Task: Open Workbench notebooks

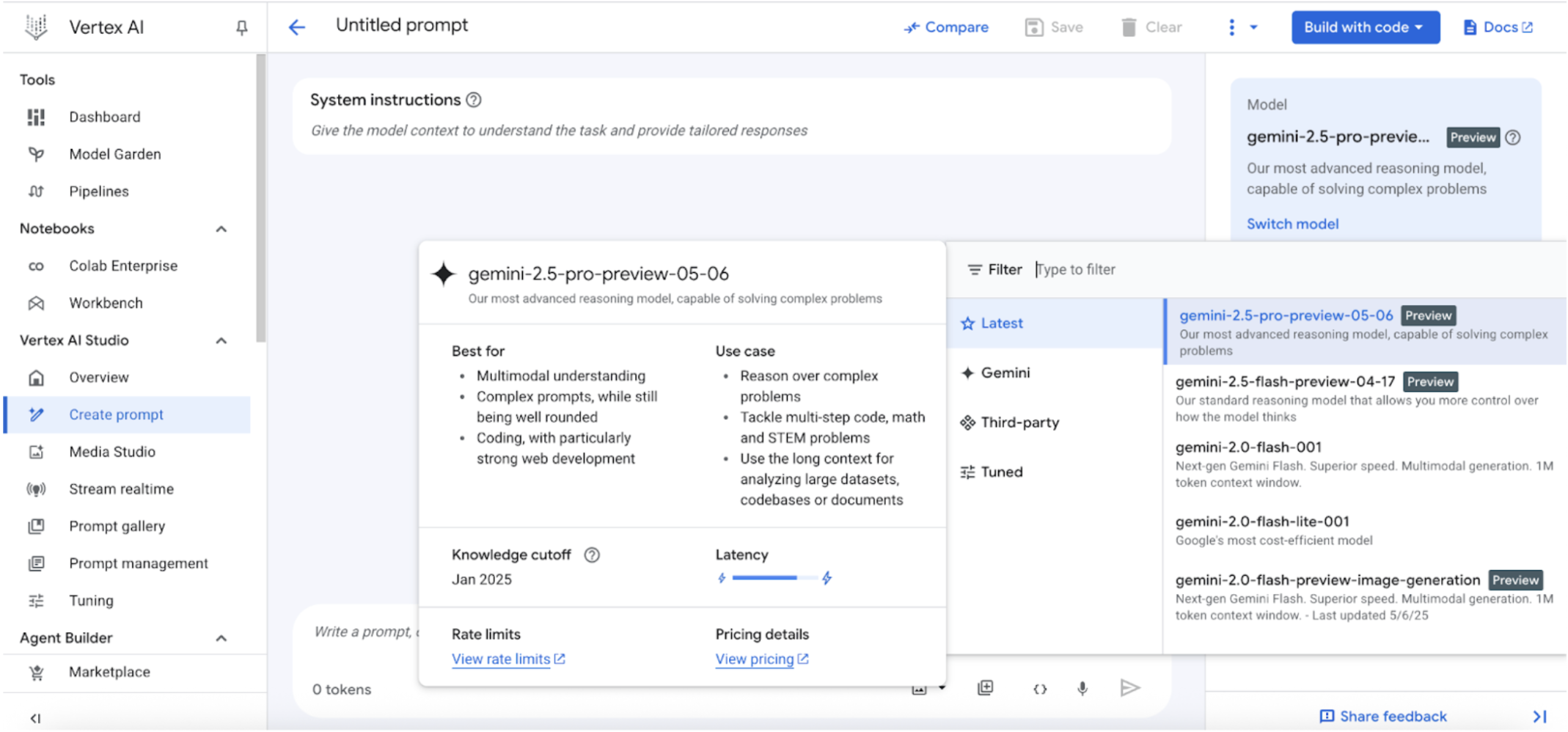Action: pos(106,303)
